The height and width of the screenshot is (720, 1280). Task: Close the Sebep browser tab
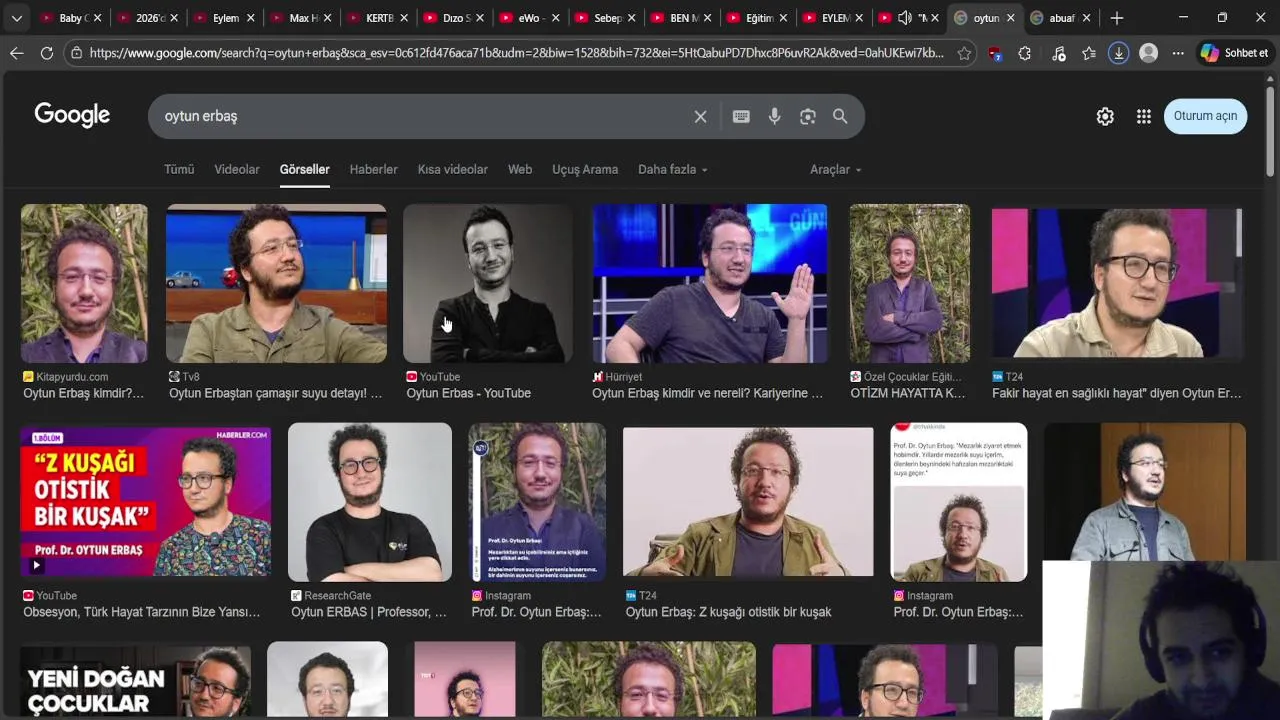pyautogui.click(x=630, y=18)
